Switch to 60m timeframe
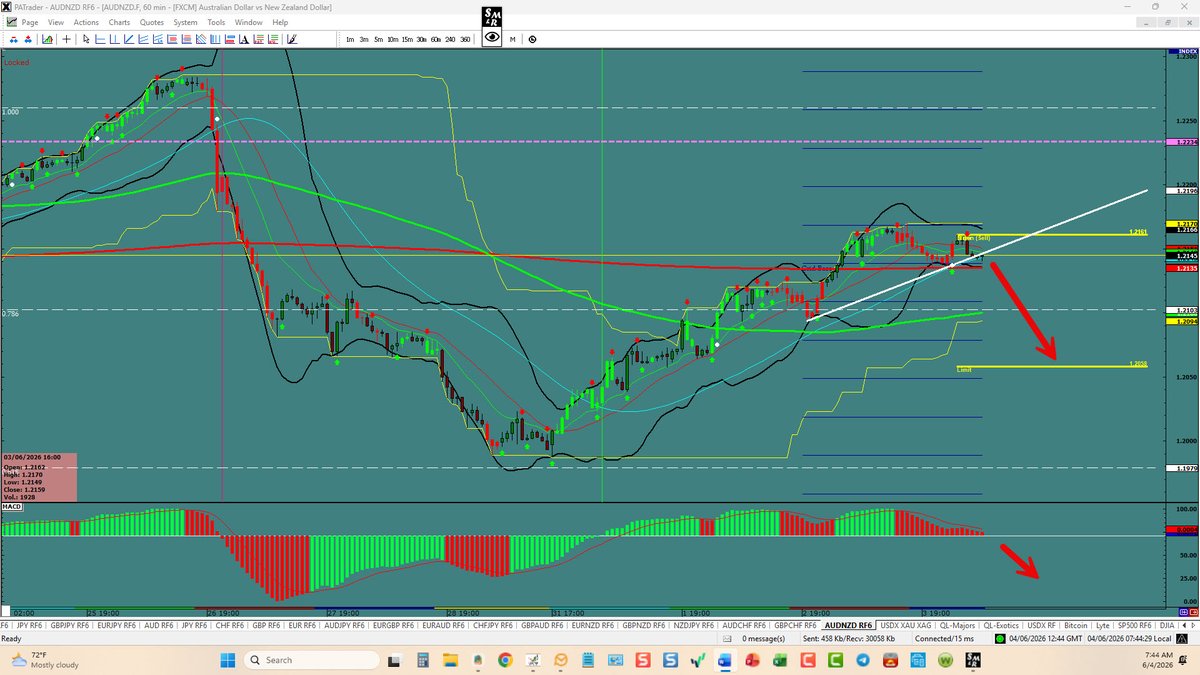Viewport: 1200px width, 675px height. pos(435,39)
